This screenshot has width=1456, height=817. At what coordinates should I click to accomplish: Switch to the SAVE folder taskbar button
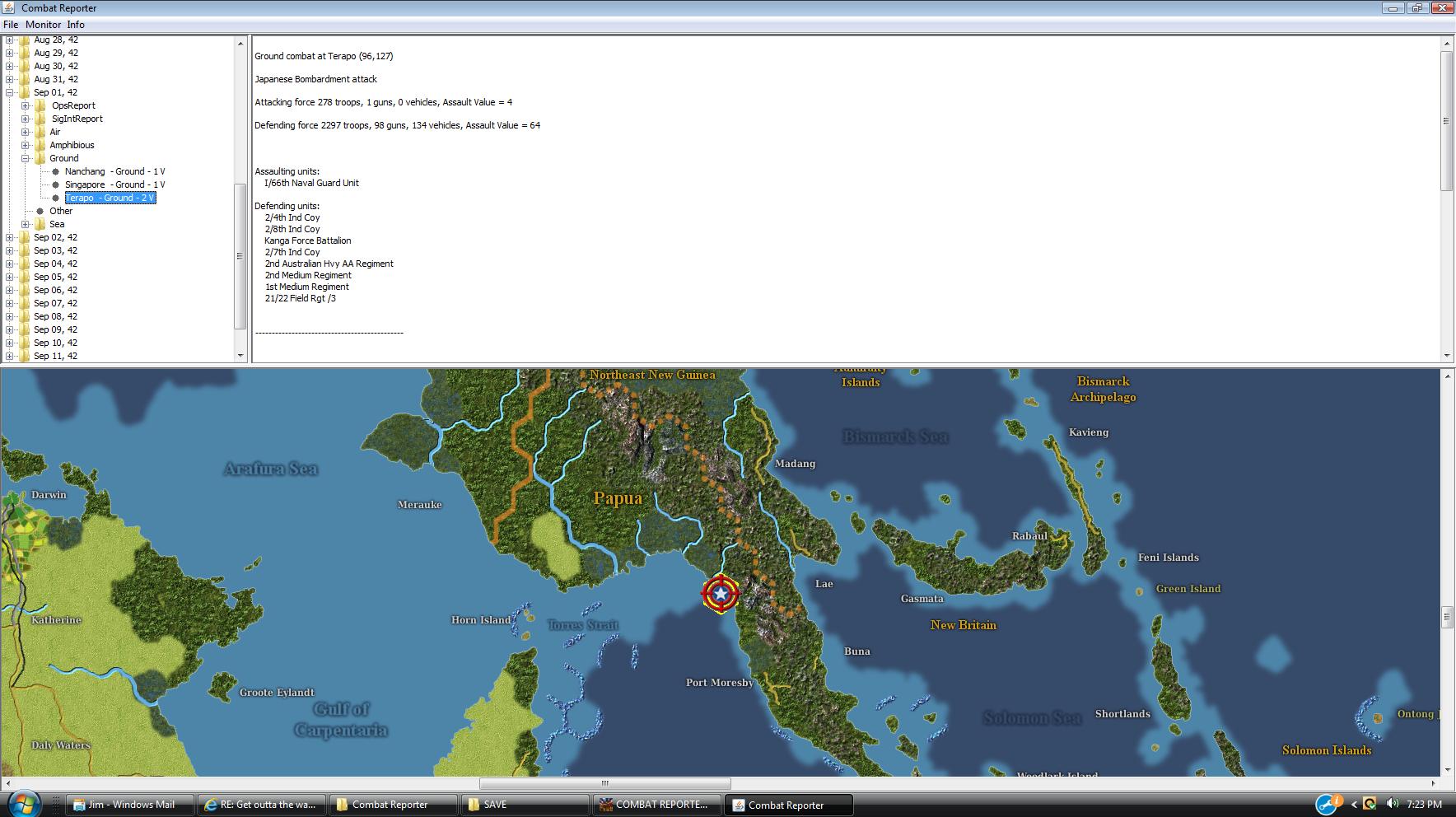pos(525,805)
